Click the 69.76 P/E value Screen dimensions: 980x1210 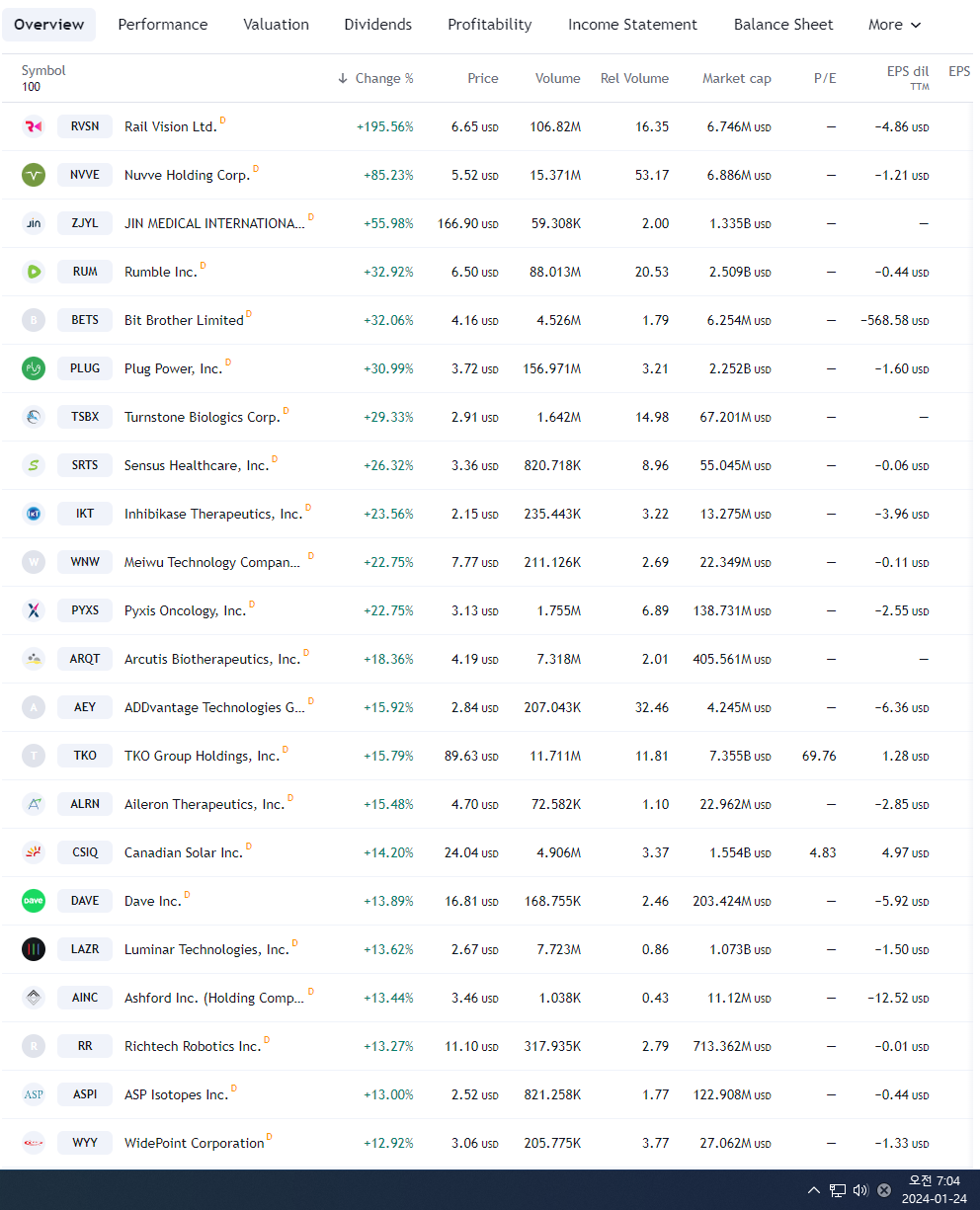click(819, 756)
